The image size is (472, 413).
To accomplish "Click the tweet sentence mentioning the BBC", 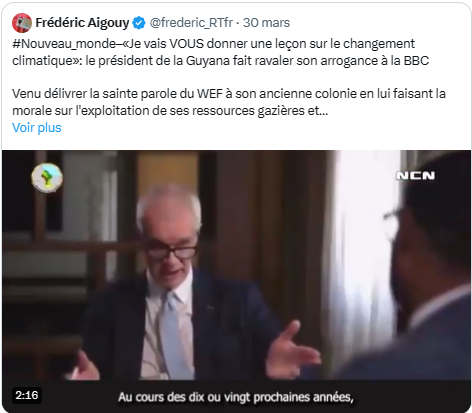I will pyautogui.click(x=221, y=52).
